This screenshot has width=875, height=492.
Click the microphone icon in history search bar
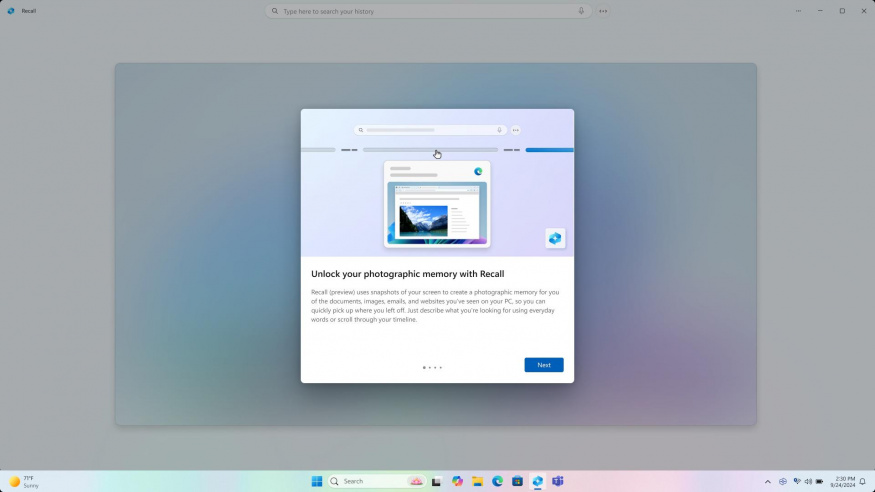pos(581,11)
